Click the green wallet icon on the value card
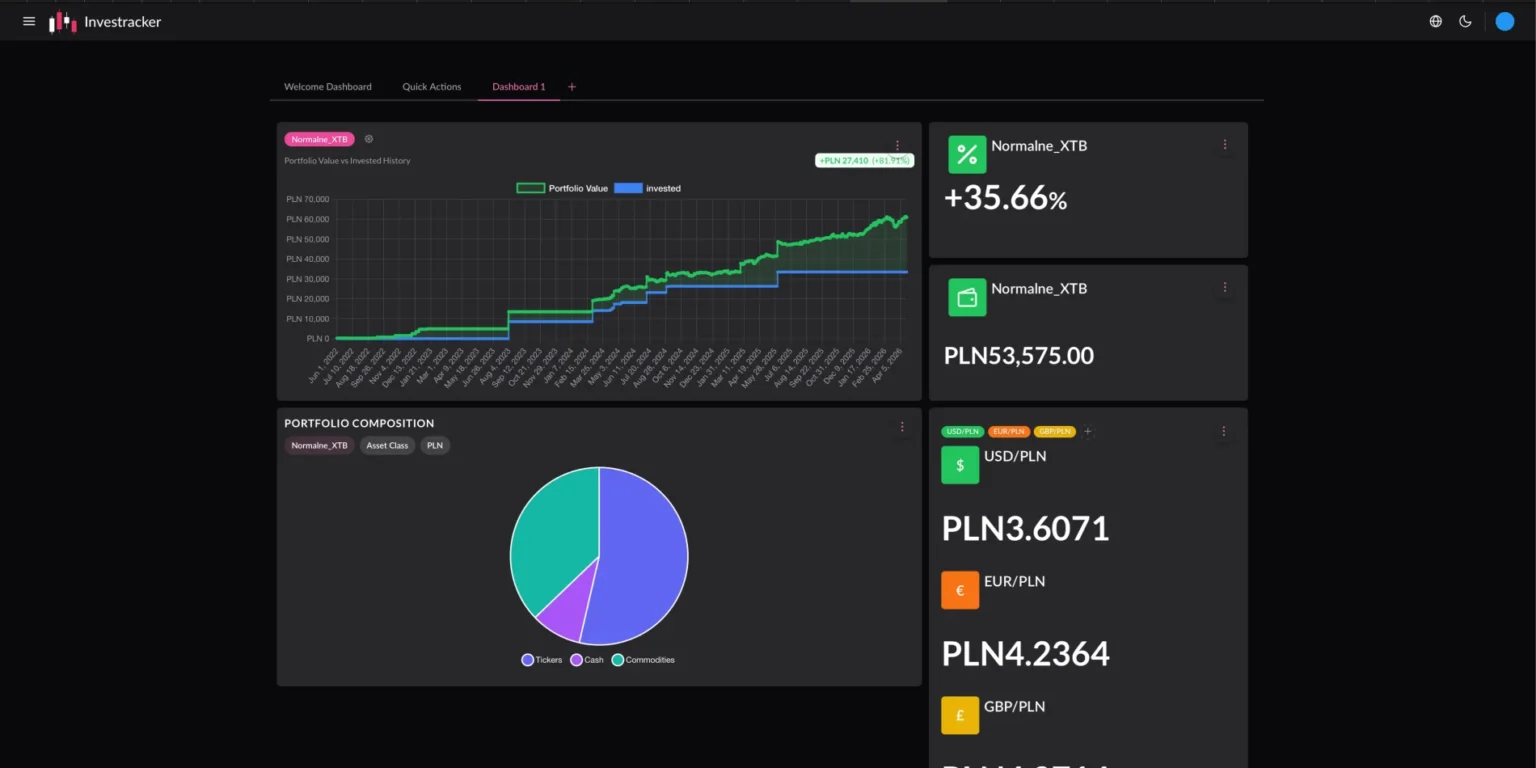Image resolution: width=1536 pixels, height=768 pixels. point(967,298)
